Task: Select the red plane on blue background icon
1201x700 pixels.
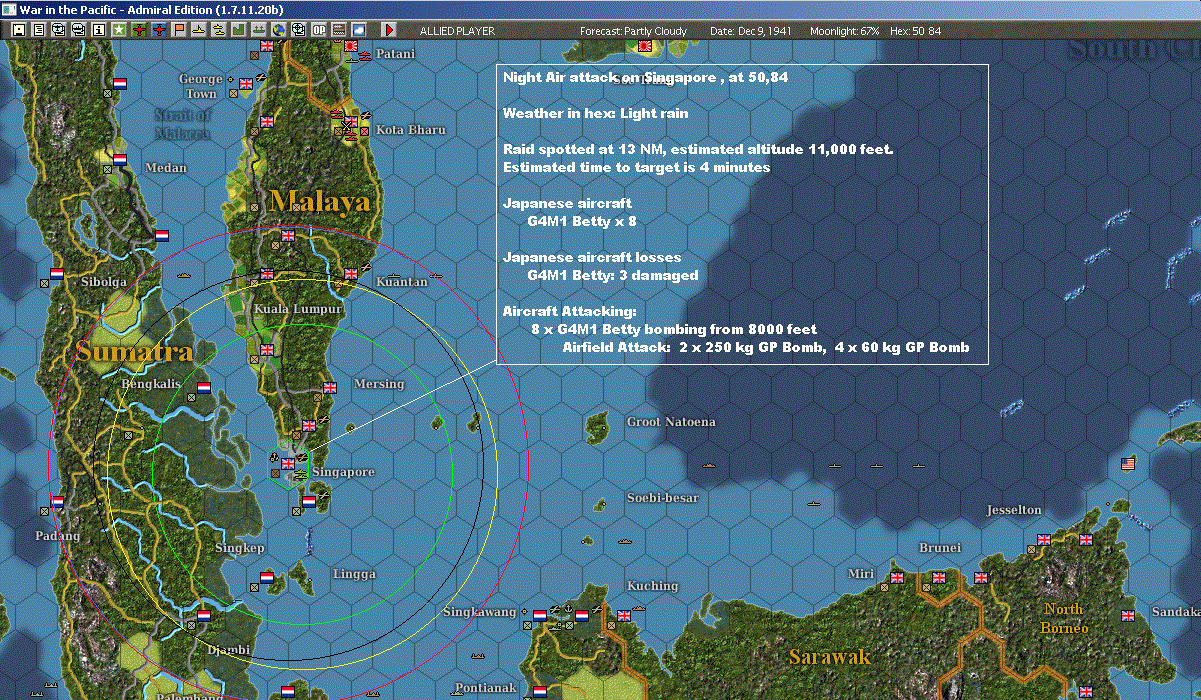Action: [159, 30]
